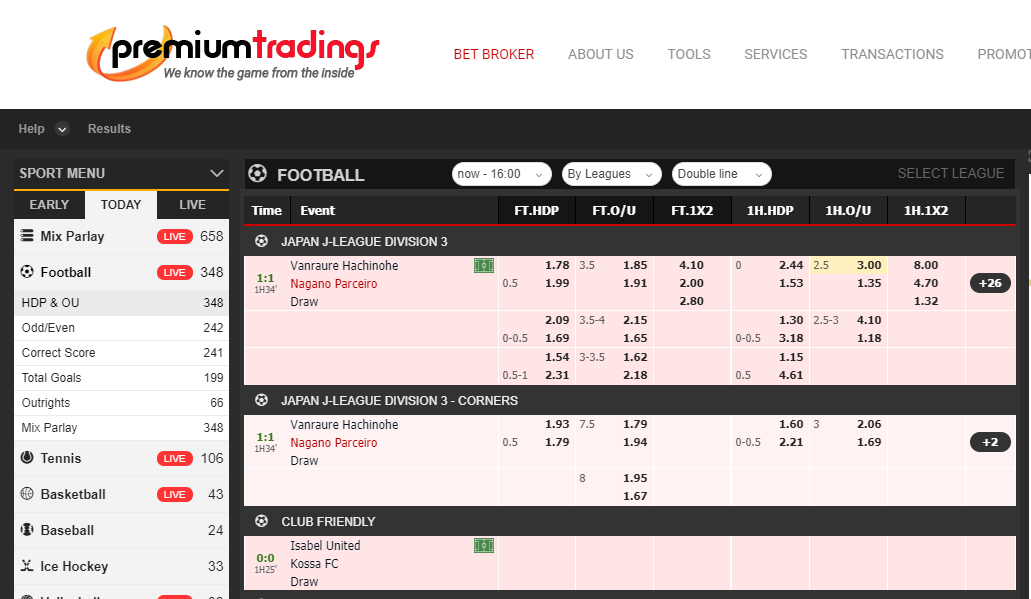Open the live pitch tracker for Vanraure Hachinohe

point(484,265)
